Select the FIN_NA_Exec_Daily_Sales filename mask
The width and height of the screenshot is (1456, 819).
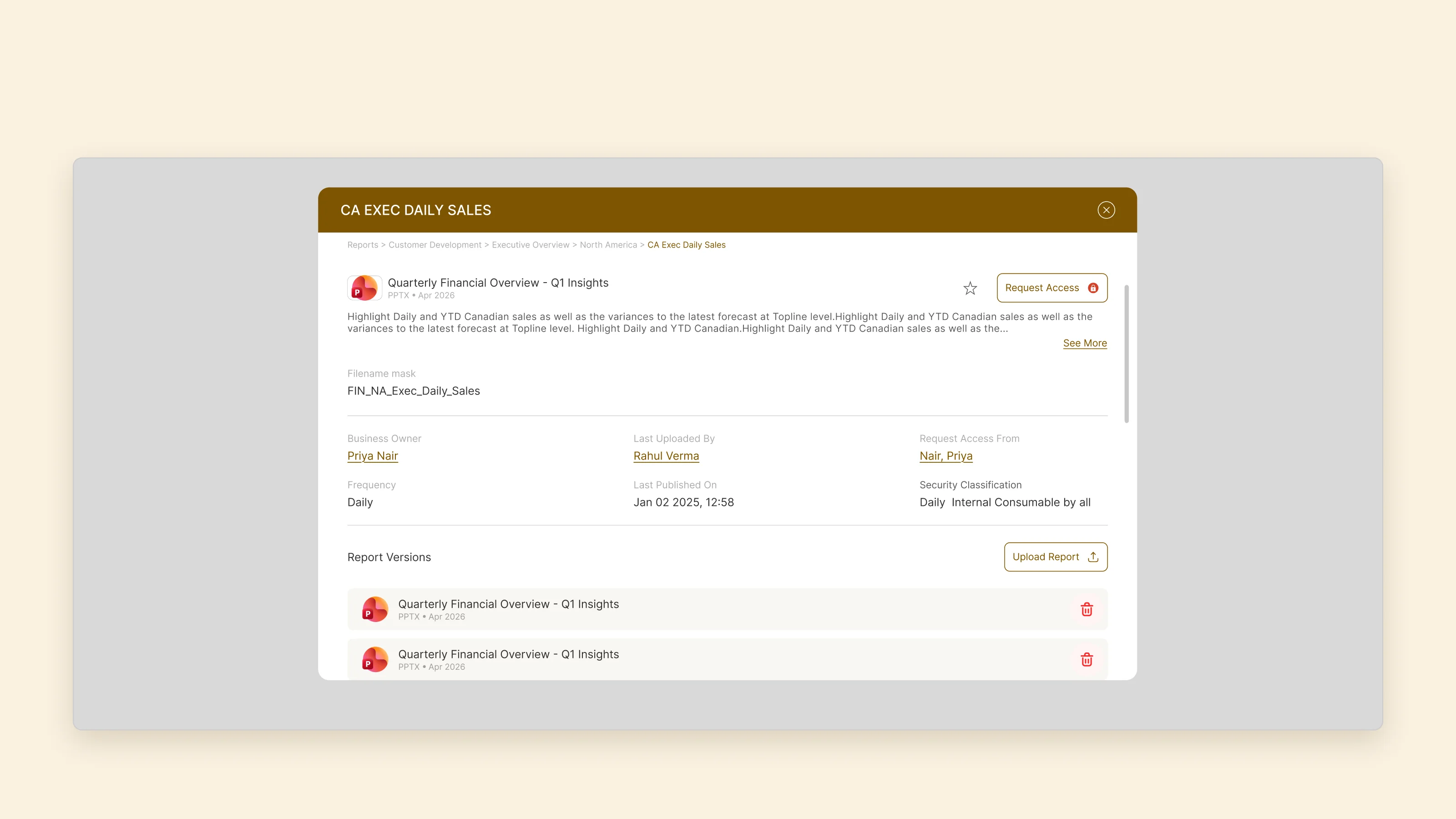click(x=413, y=390)
